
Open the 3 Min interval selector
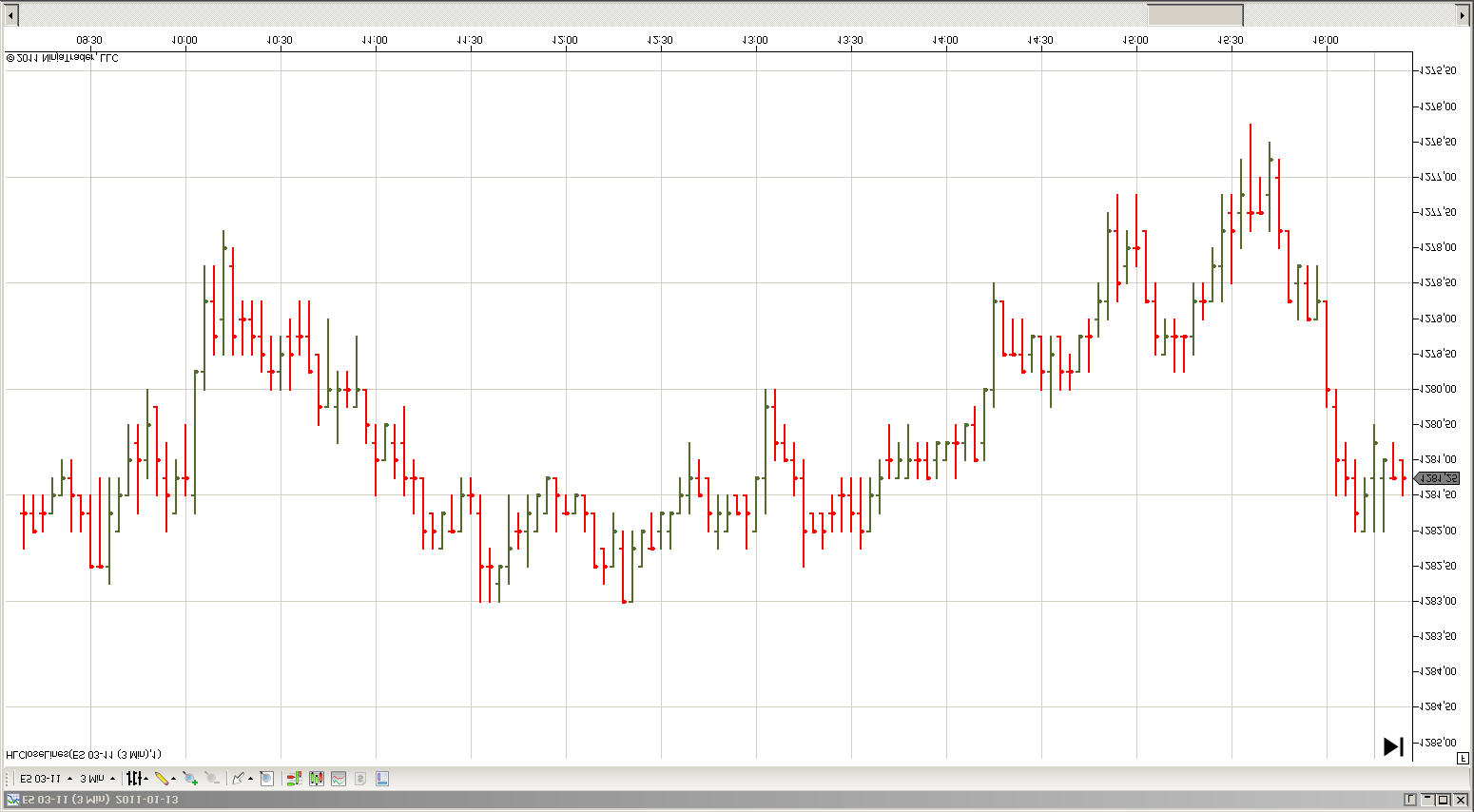98,779
